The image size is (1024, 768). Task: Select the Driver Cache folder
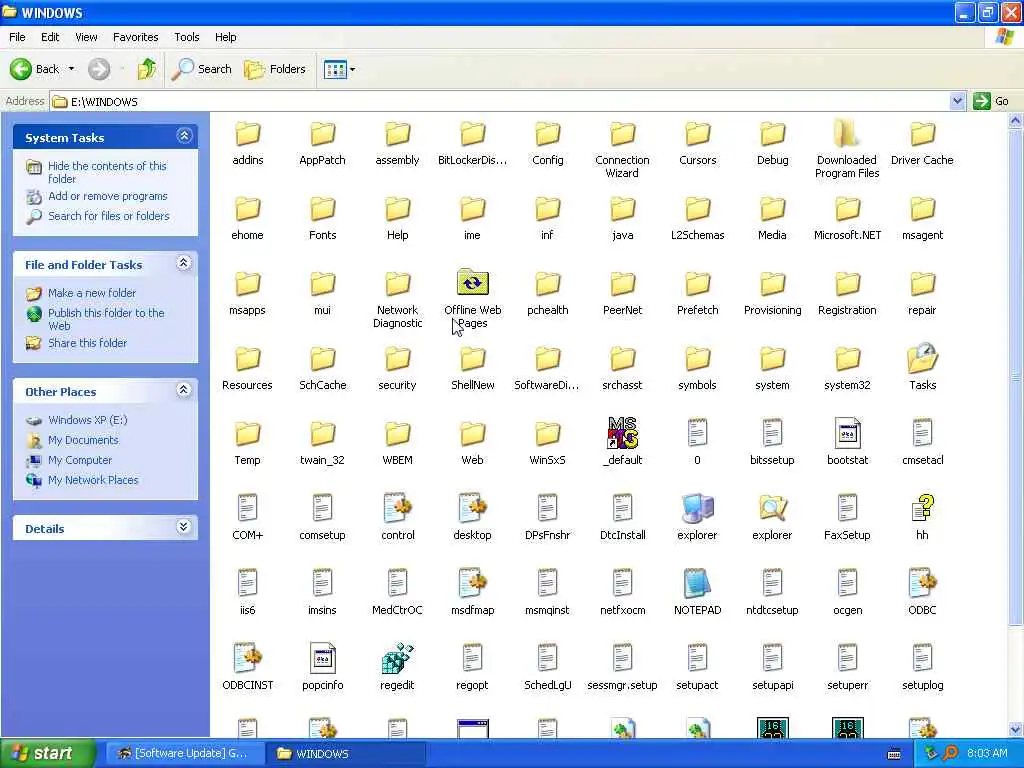(922, 145)
